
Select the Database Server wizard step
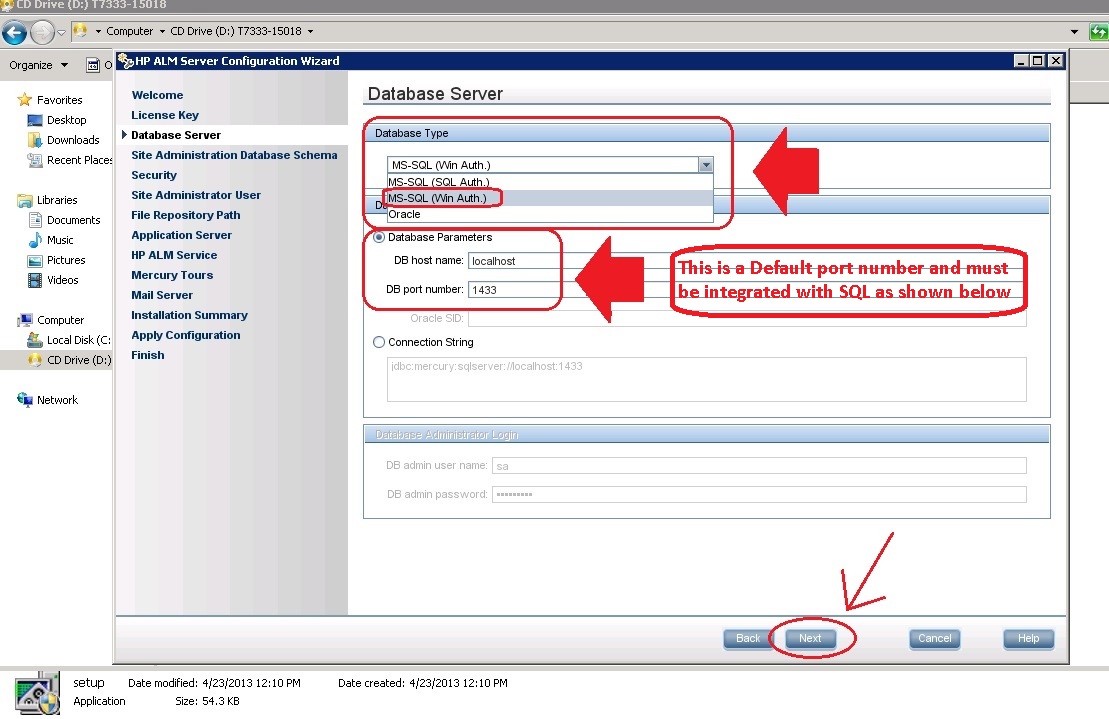coord(175,135)
